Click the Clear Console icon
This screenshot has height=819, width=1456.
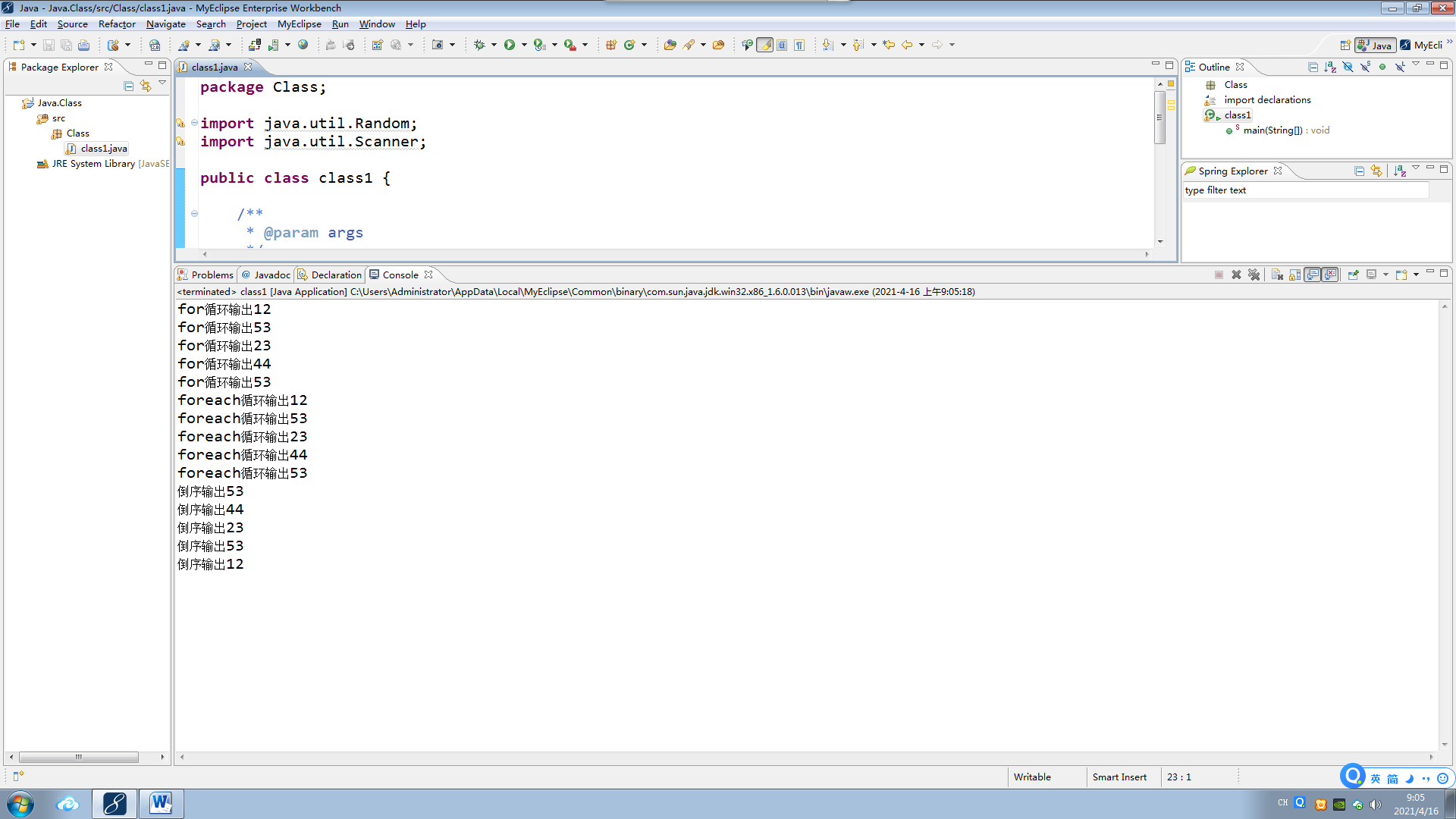pyautogui.click(x=1277, y=275)
